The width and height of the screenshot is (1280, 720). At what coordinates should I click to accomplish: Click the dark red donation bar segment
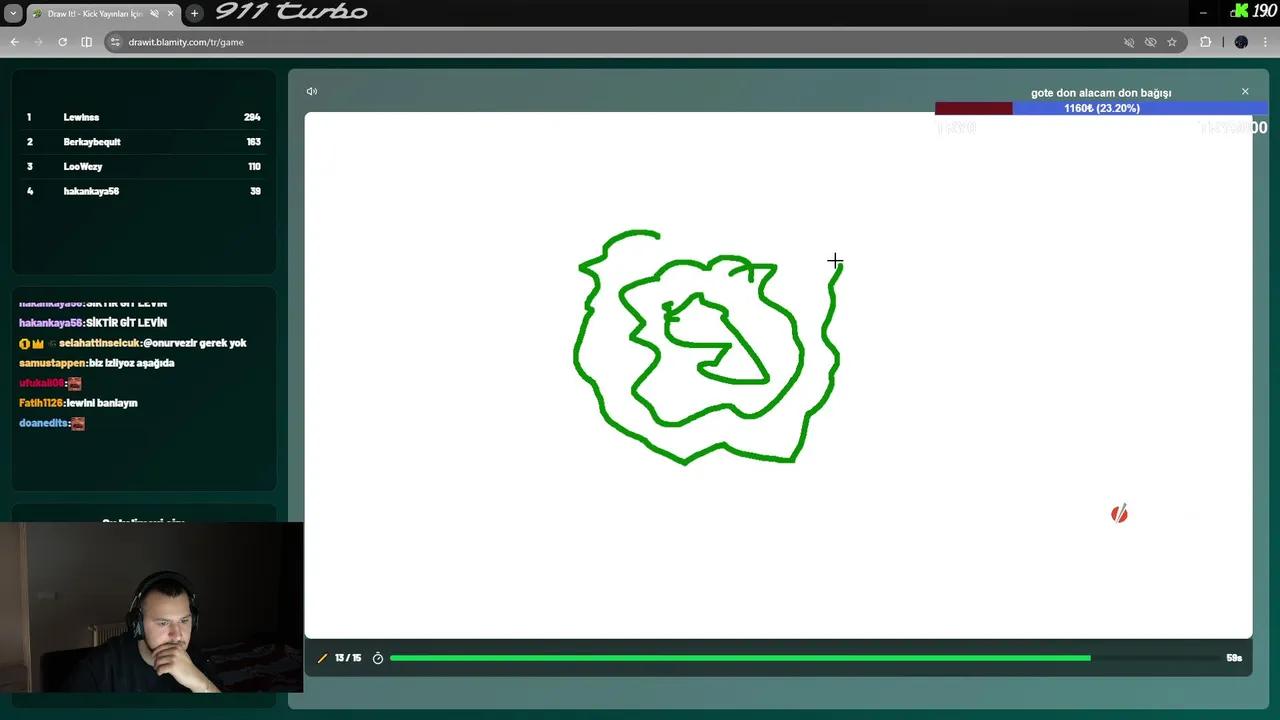click(x=974, y=108)
